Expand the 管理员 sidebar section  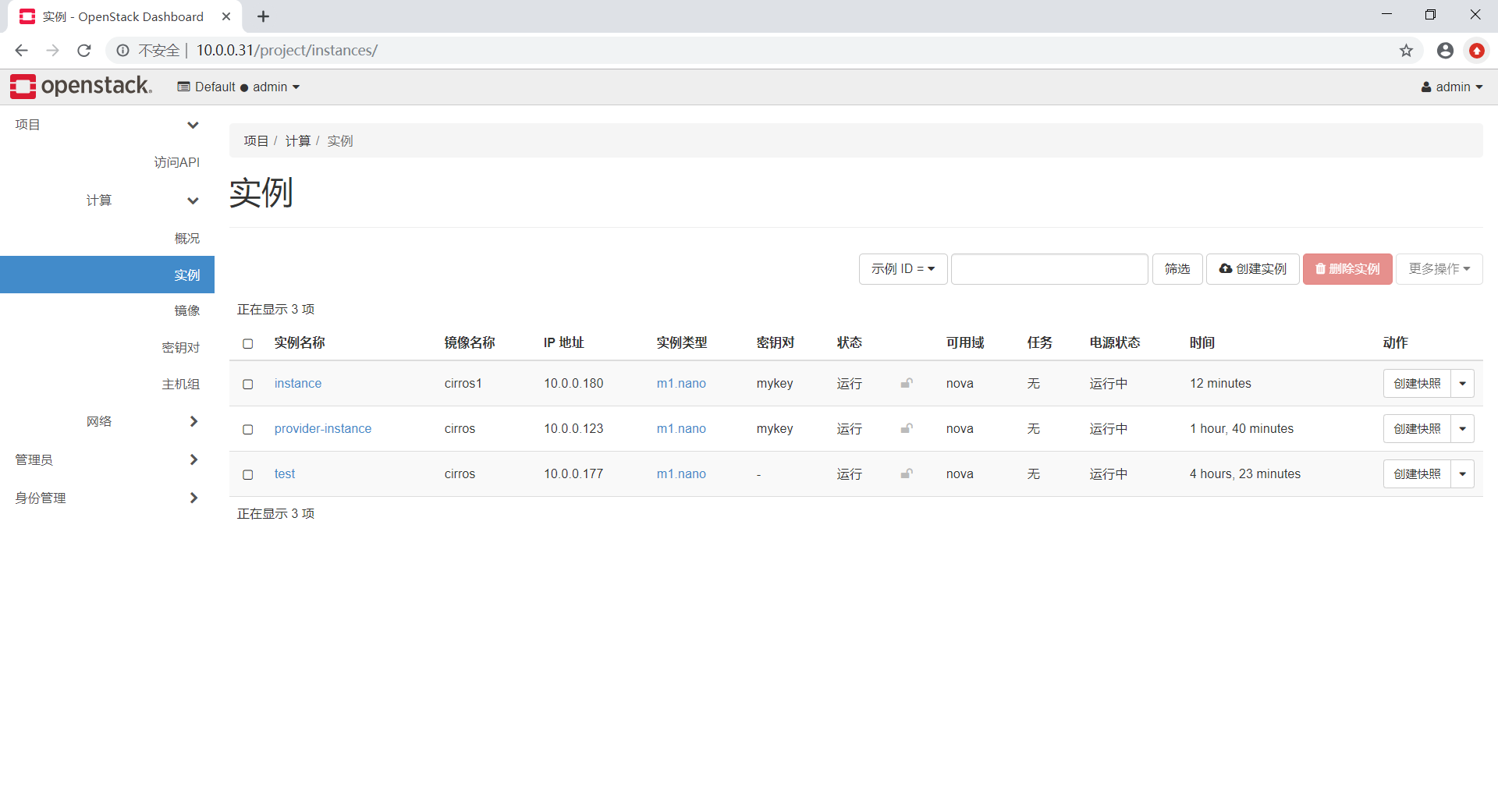coord(107,459)
